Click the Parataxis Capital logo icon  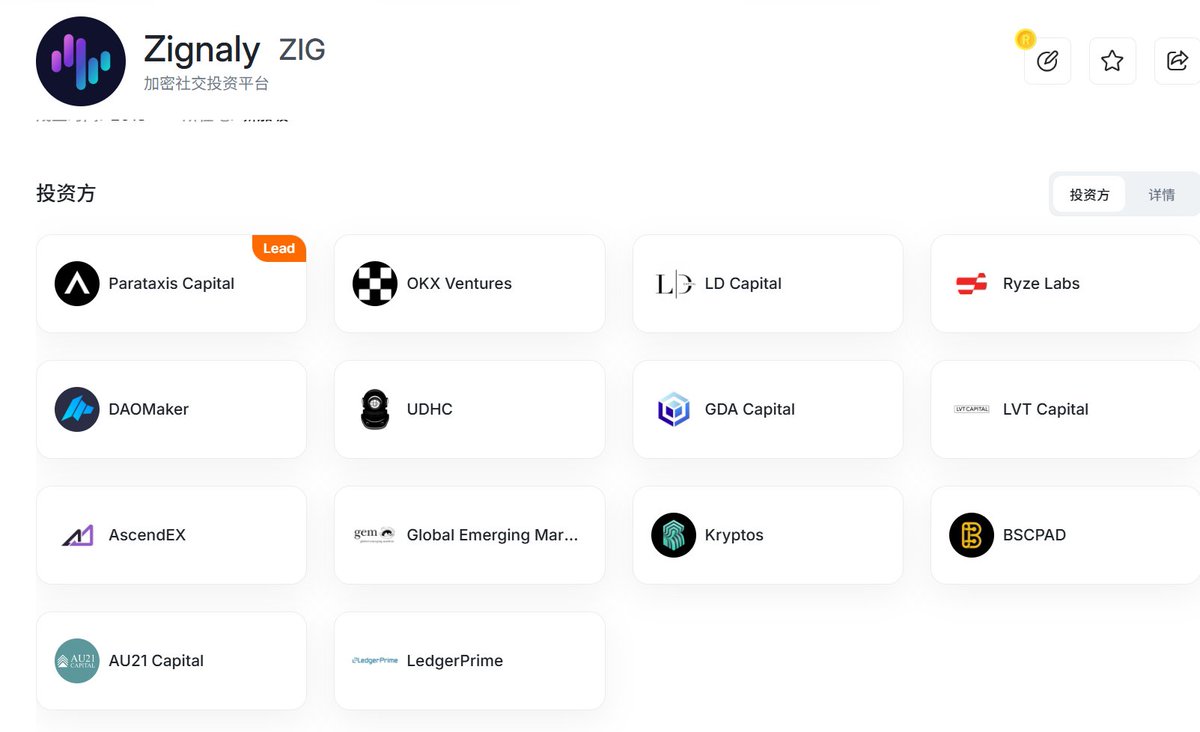[x=77, y=284]
